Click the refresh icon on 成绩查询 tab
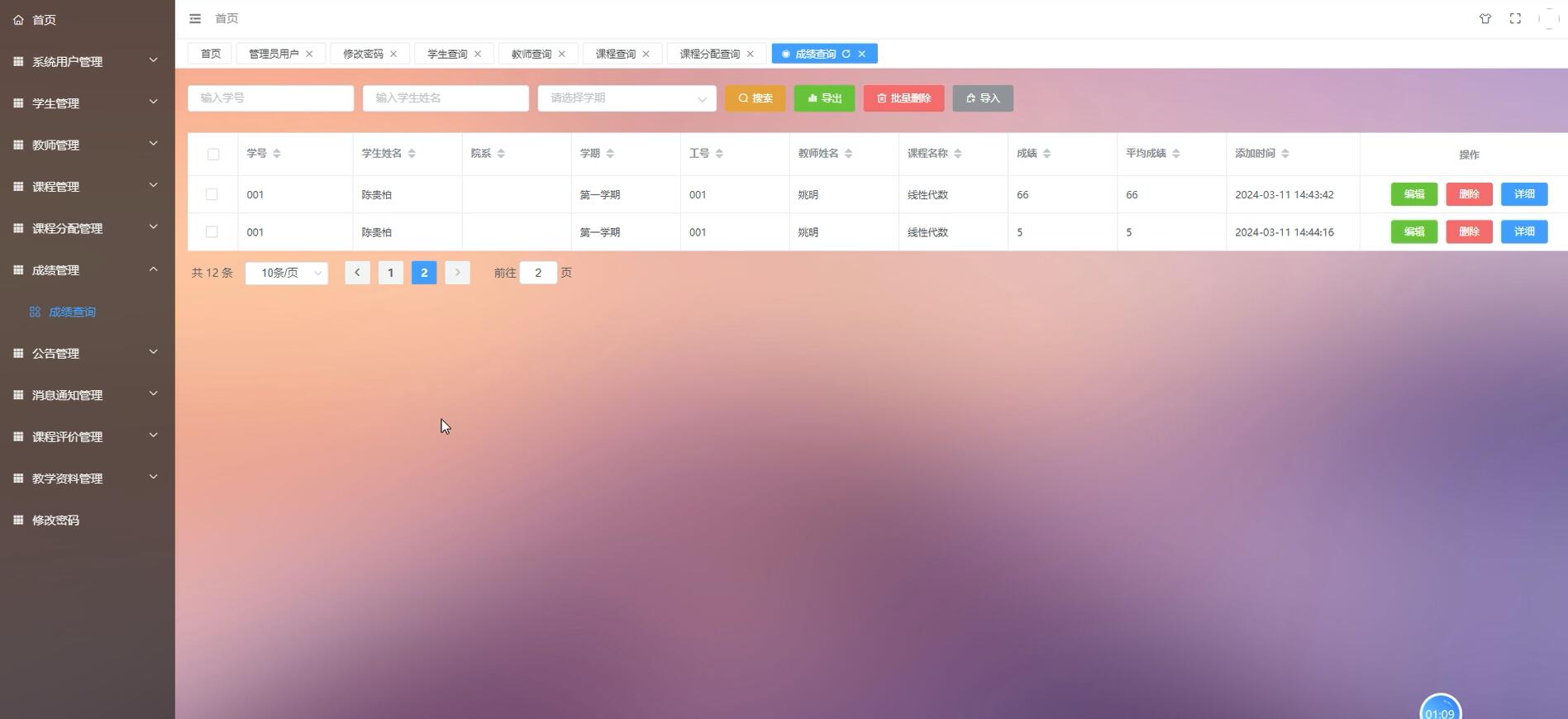 (x=846, y=54)
